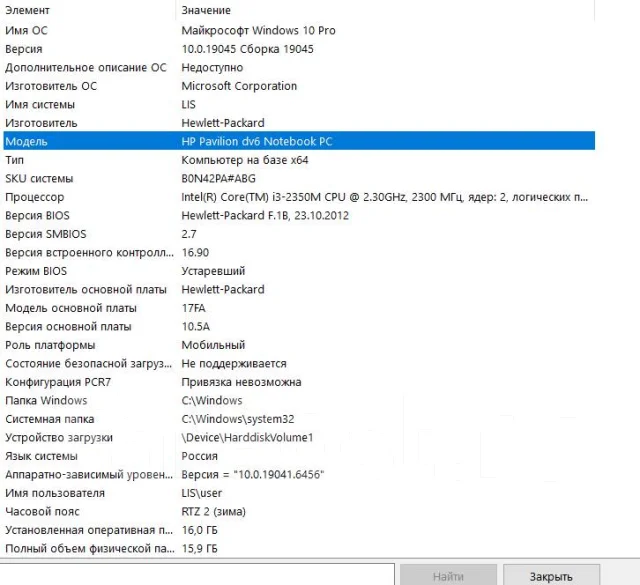Screen dimensions: 640x585
Task: Click the value Привязка невозможна
Action: (241, 382)
